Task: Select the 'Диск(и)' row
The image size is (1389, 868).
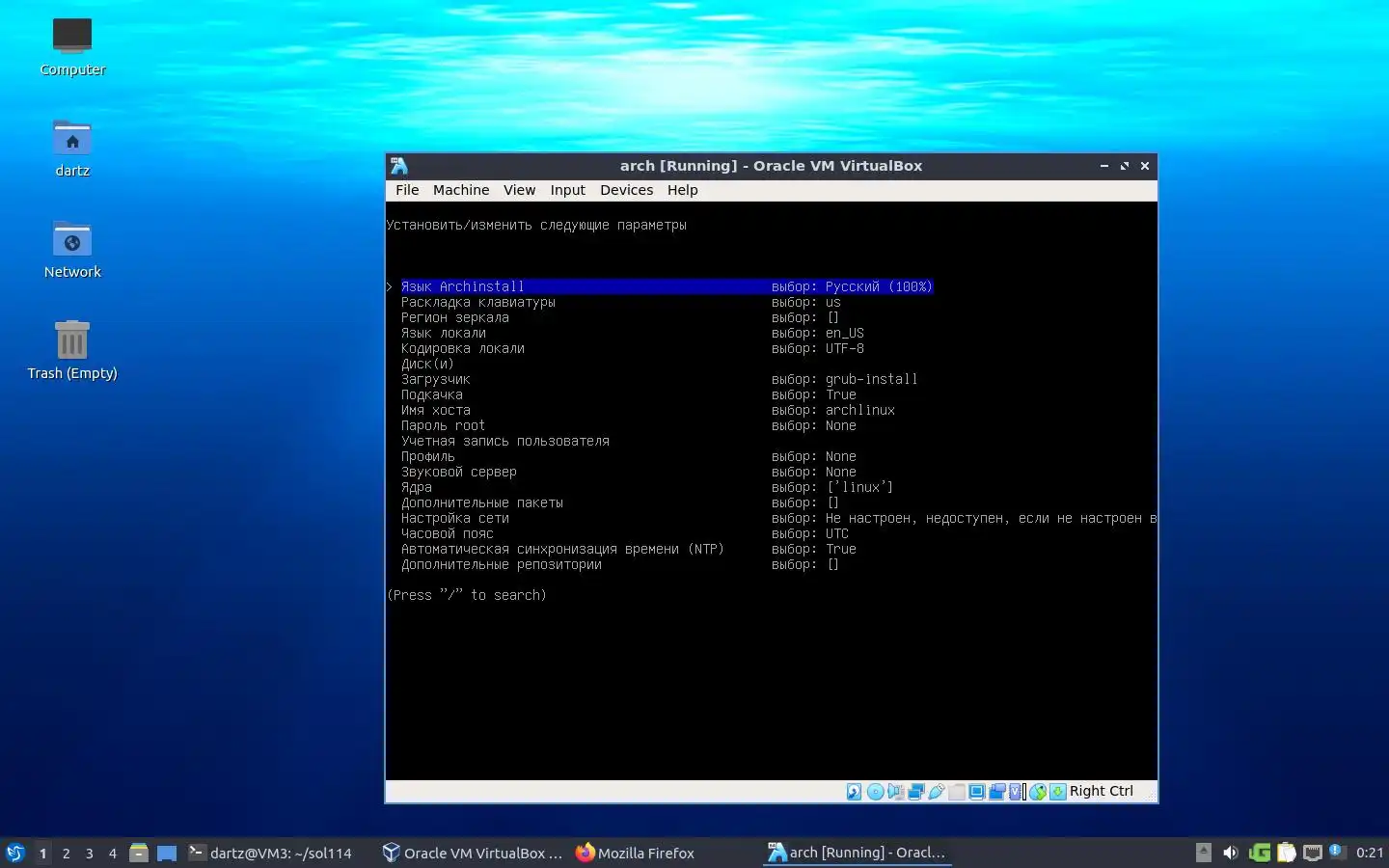Action: [x=427, y=364]
